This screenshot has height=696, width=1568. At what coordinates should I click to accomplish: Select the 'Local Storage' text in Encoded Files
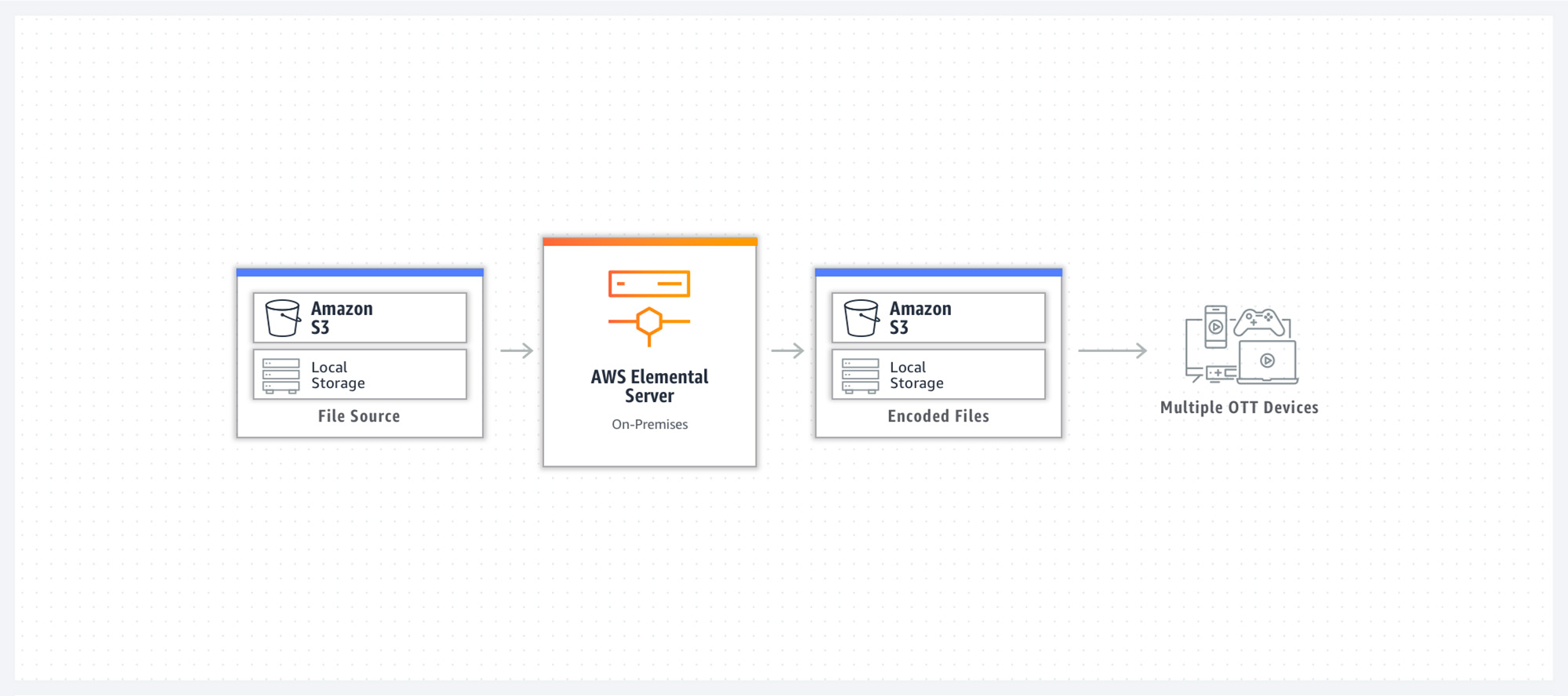[916, 375]
